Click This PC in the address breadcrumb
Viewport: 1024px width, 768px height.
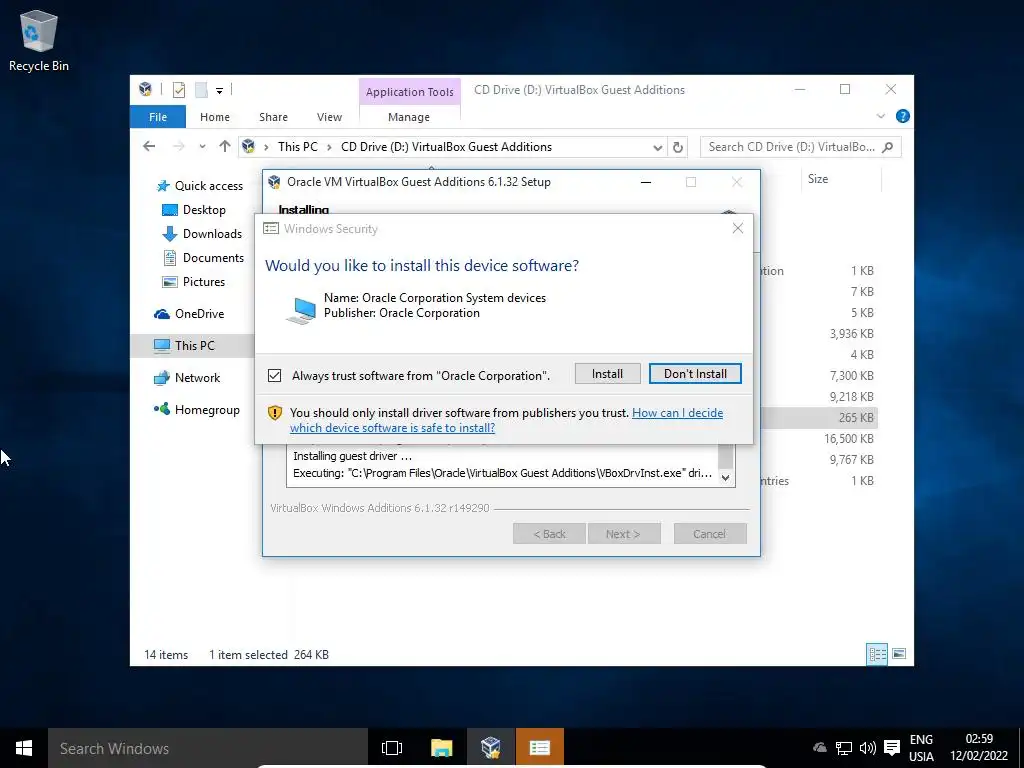[x=298, y=147]
